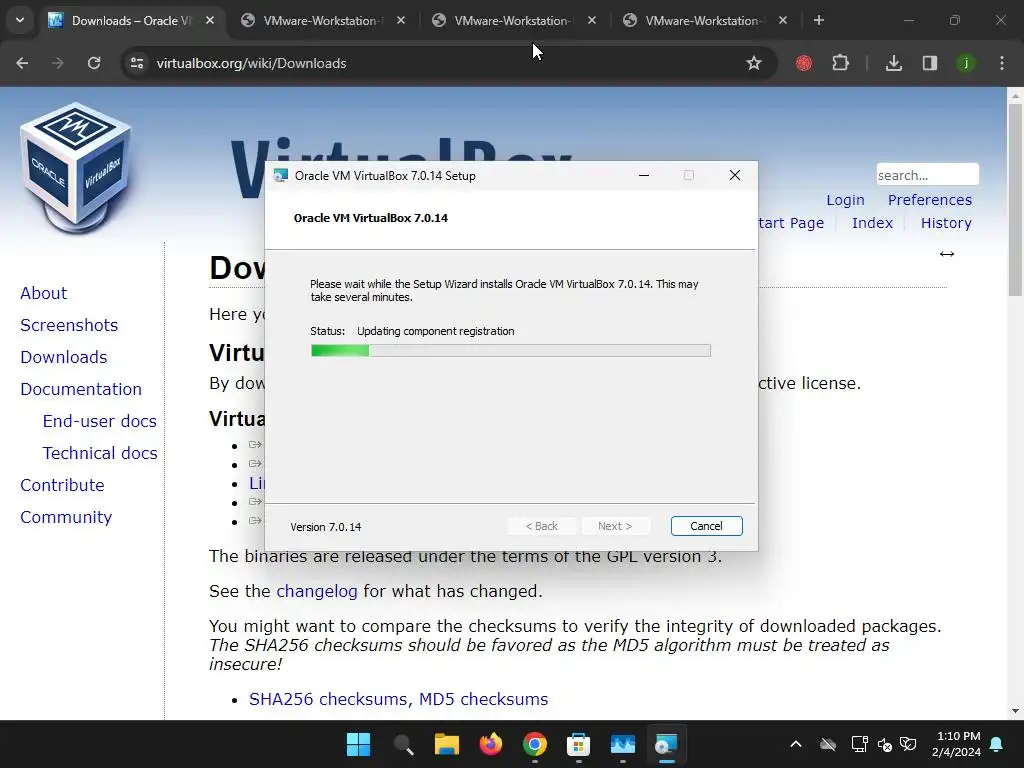Open About in the sidebar
The image size is (1024, 768).
point(43,293)
